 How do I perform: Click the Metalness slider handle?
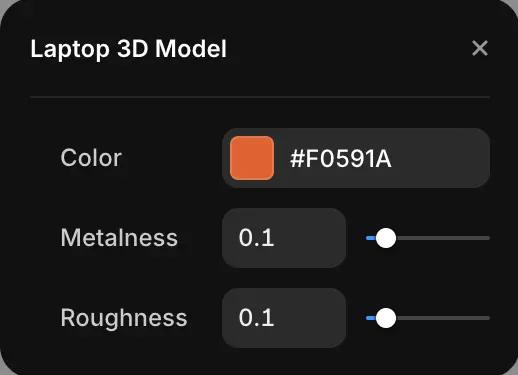click(x=386, y=238)
